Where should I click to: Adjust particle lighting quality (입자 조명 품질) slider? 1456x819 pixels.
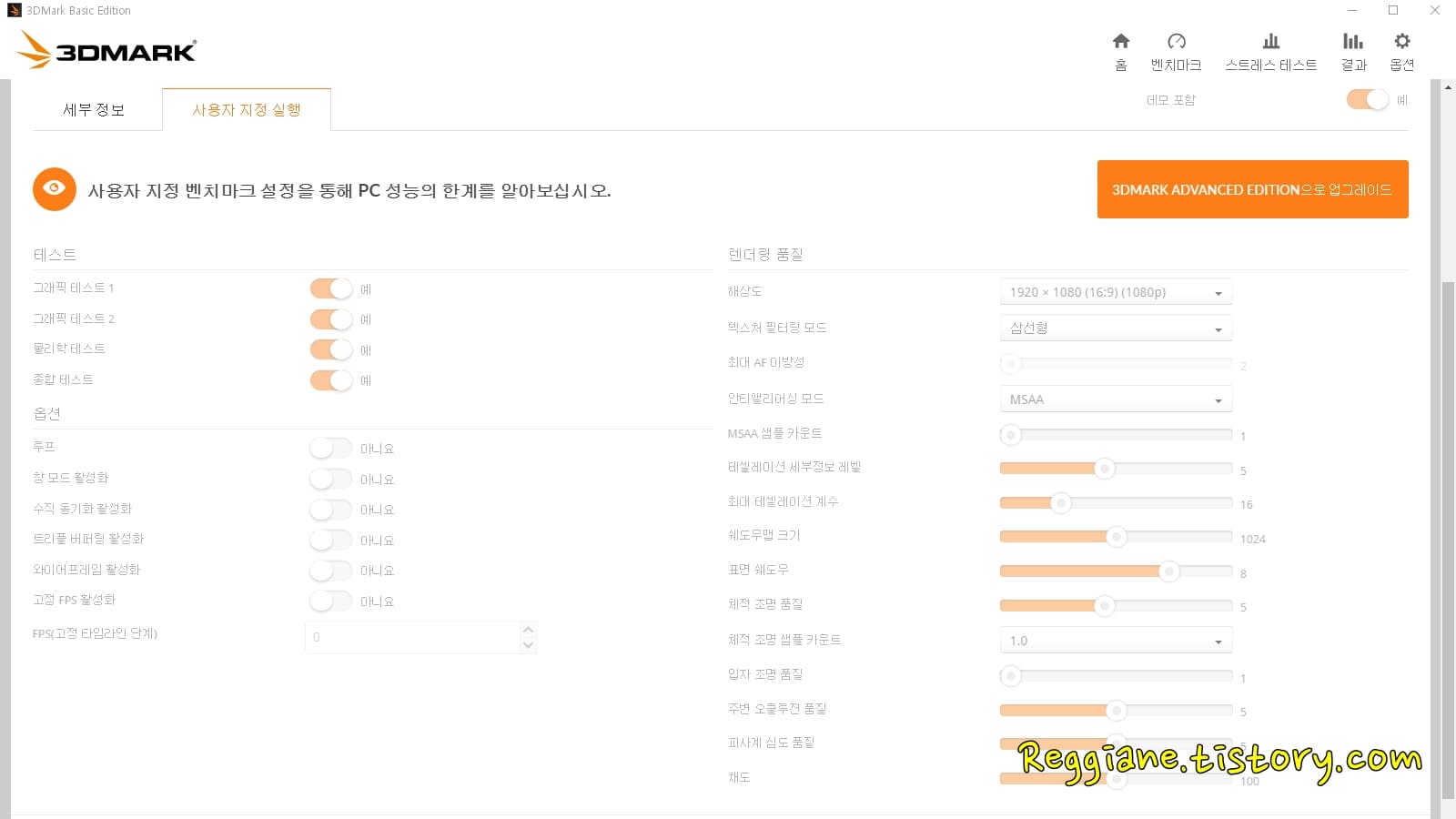1116,676
